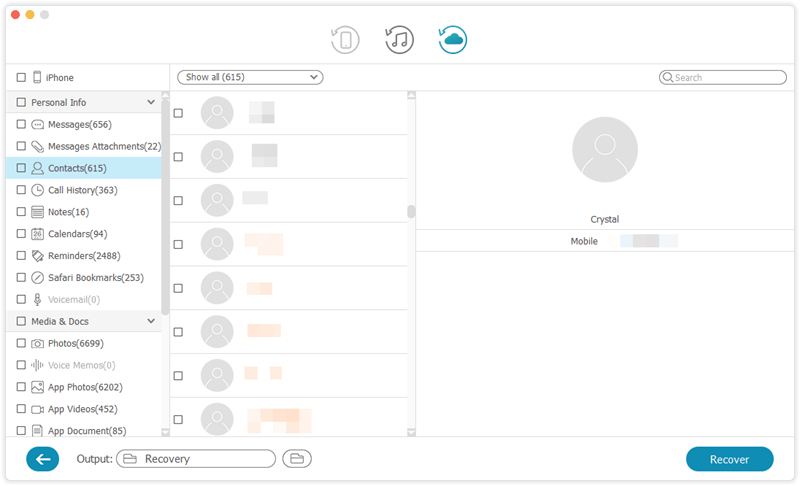Viewport: 800px width, 486px height.
Task: Click contact list scroll up arrow
Action: [411, 95]
